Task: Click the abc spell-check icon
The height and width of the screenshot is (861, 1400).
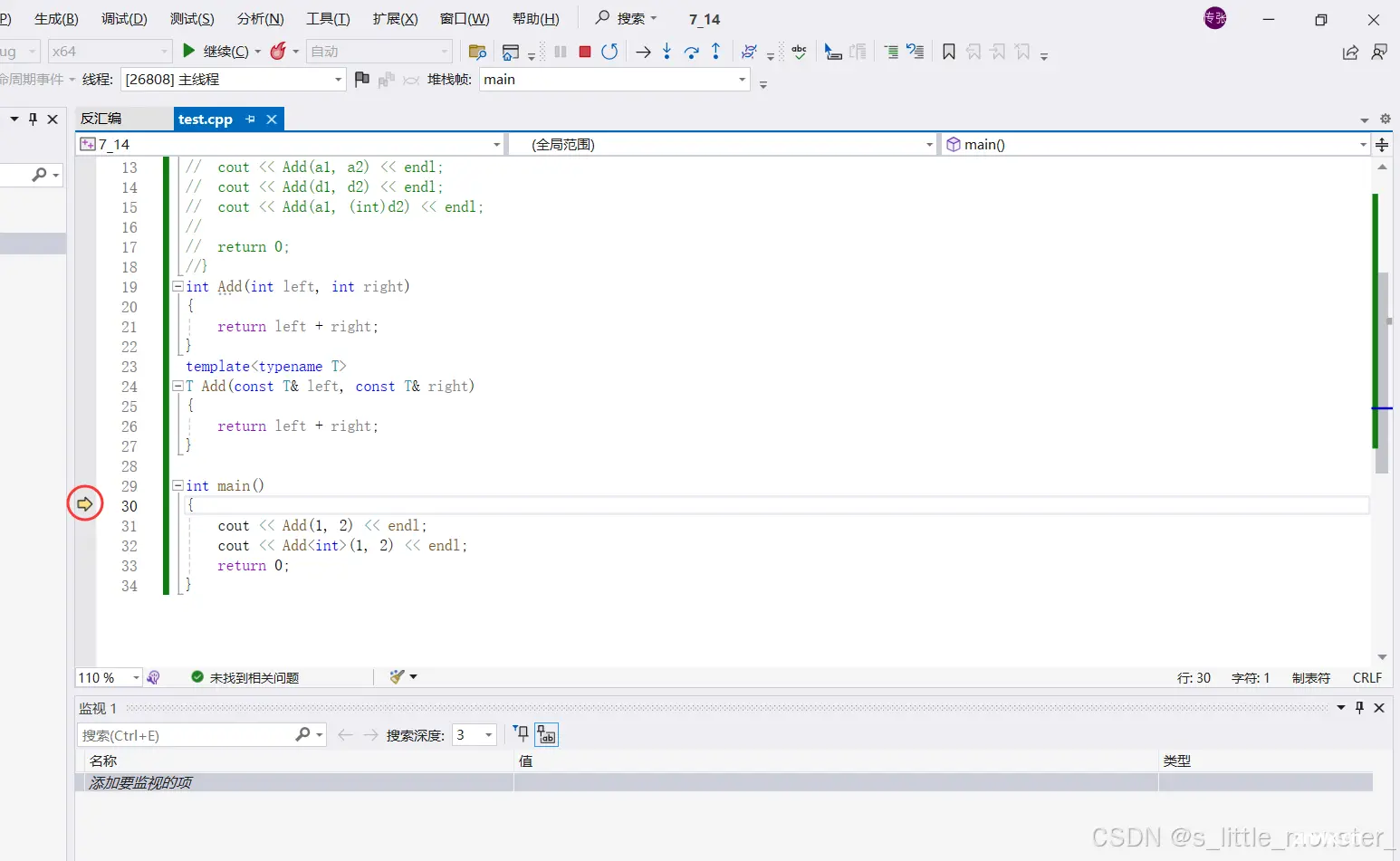Action: point(799,52)
